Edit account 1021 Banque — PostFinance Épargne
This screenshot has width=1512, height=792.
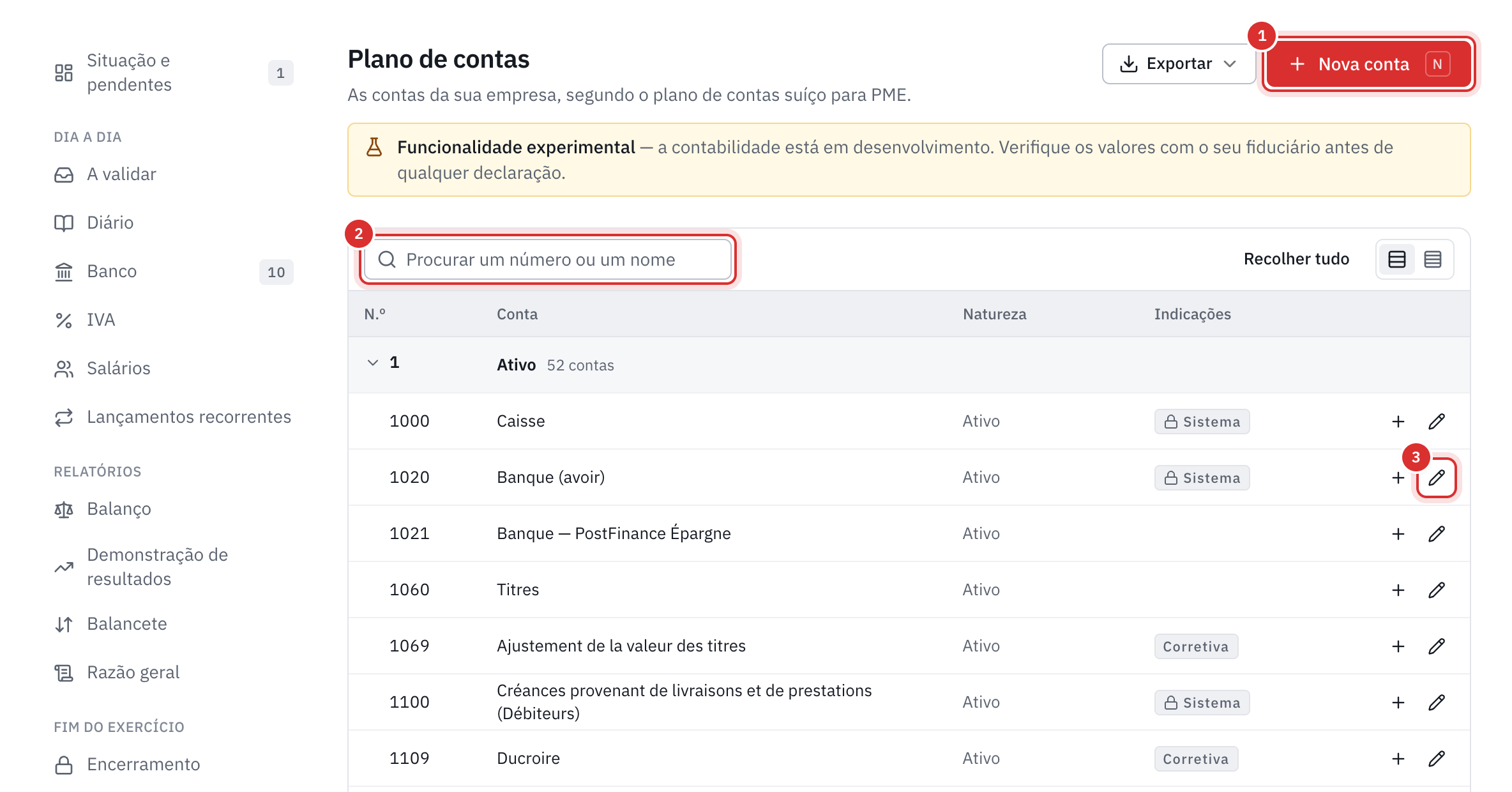tap(1437, 534)
